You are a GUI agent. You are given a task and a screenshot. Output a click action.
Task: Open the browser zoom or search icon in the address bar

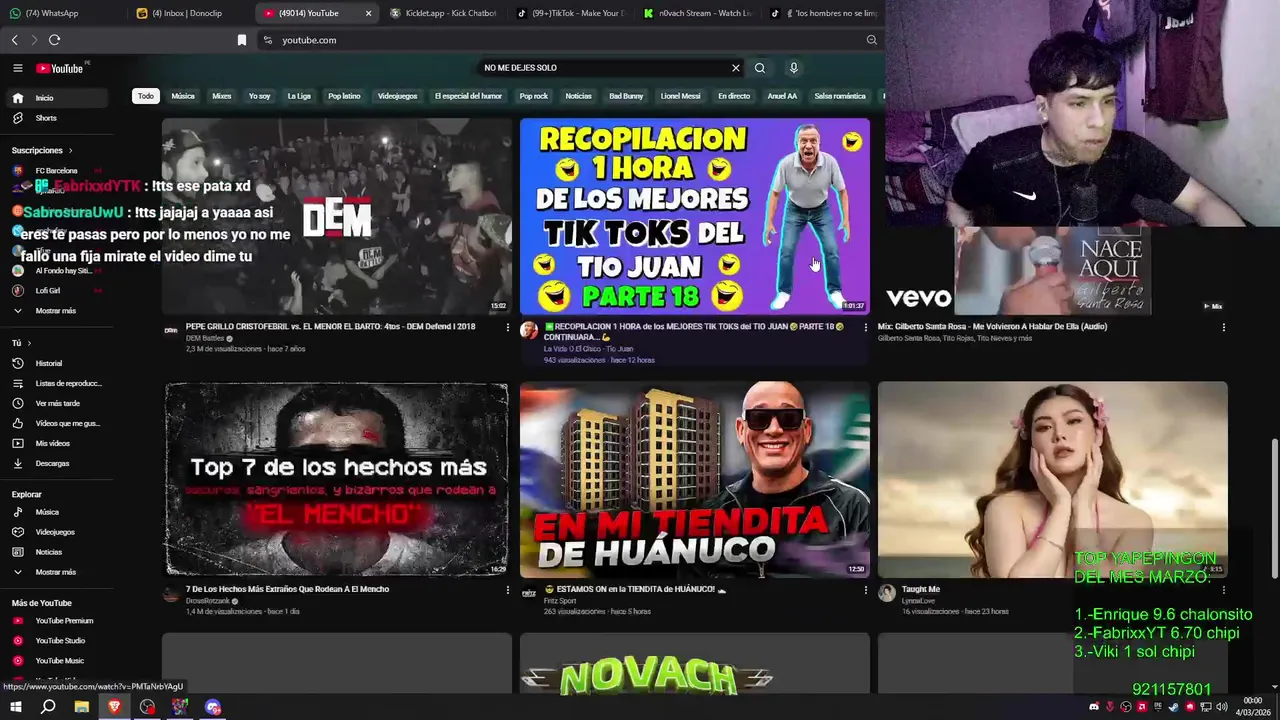(871, 40)
